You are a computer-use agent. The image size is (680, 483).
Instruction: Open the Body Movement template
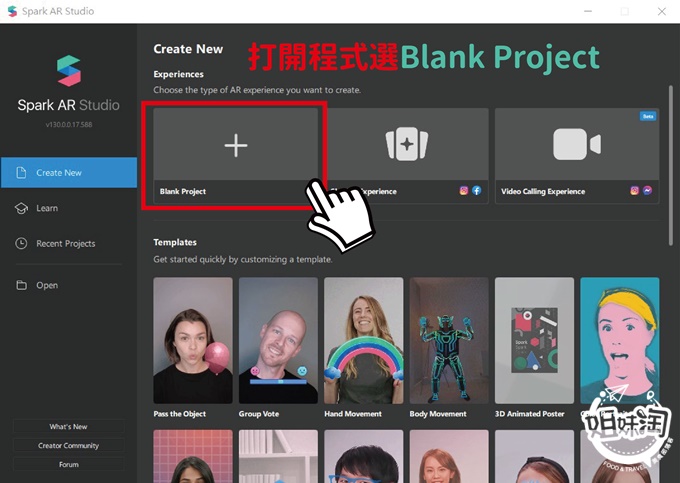(449, 341)
